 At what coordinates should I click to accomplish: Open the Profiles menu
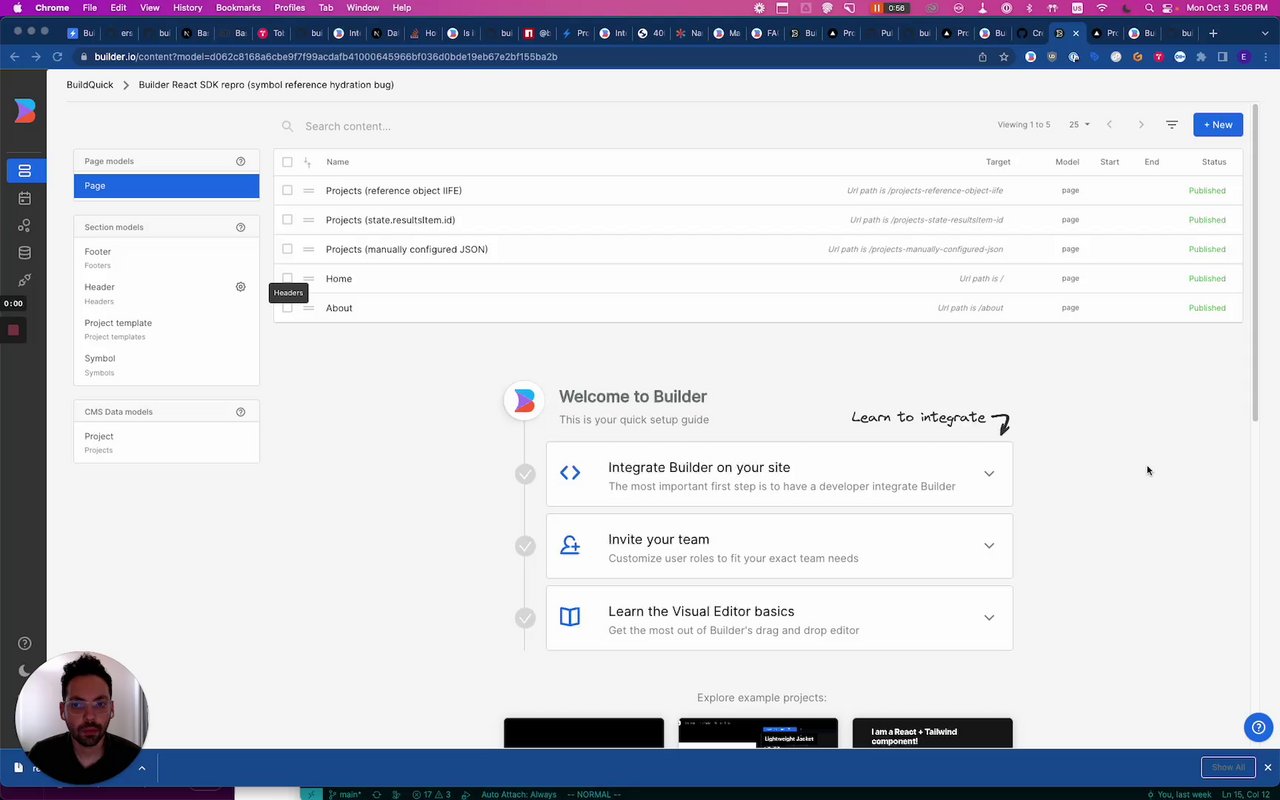290,8
